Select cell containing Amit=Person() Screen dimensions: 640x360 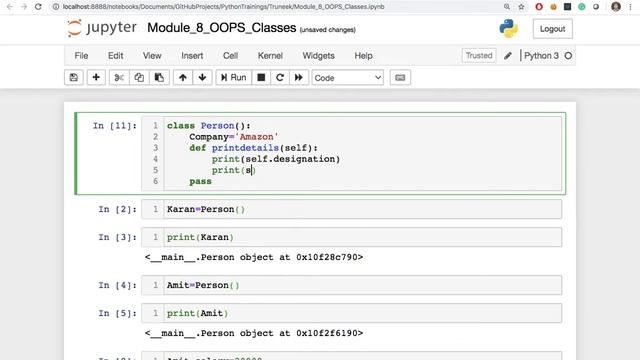pyautogui.click(x=351, y=285)
